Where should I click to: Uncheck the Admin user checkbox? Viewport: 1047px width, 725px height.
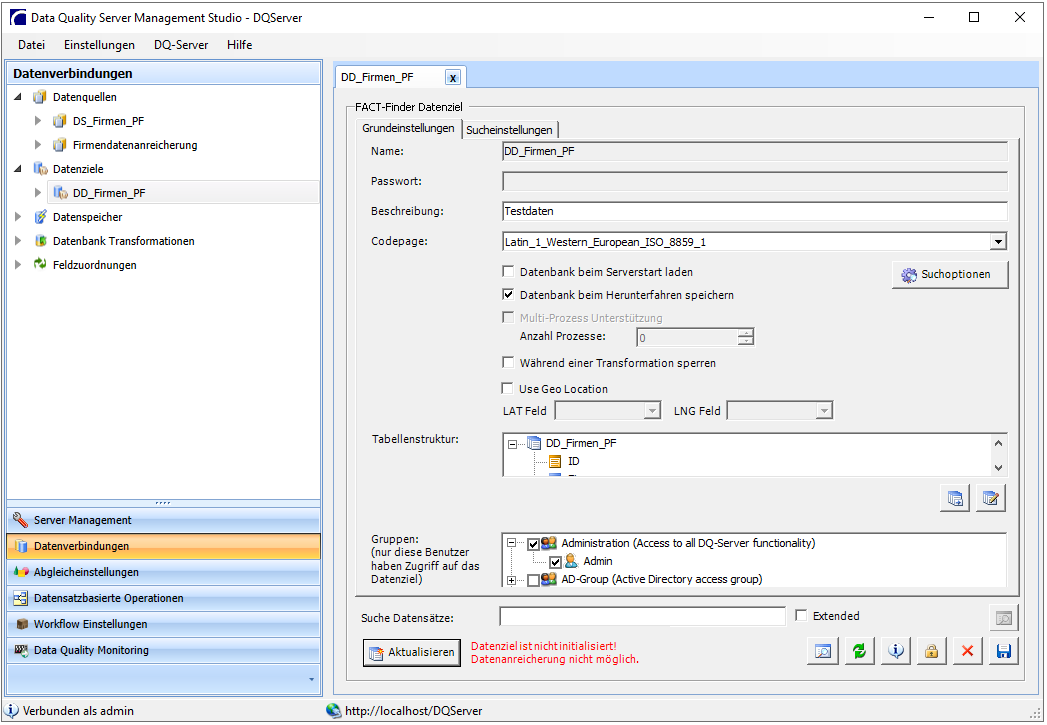click(555, 563)
